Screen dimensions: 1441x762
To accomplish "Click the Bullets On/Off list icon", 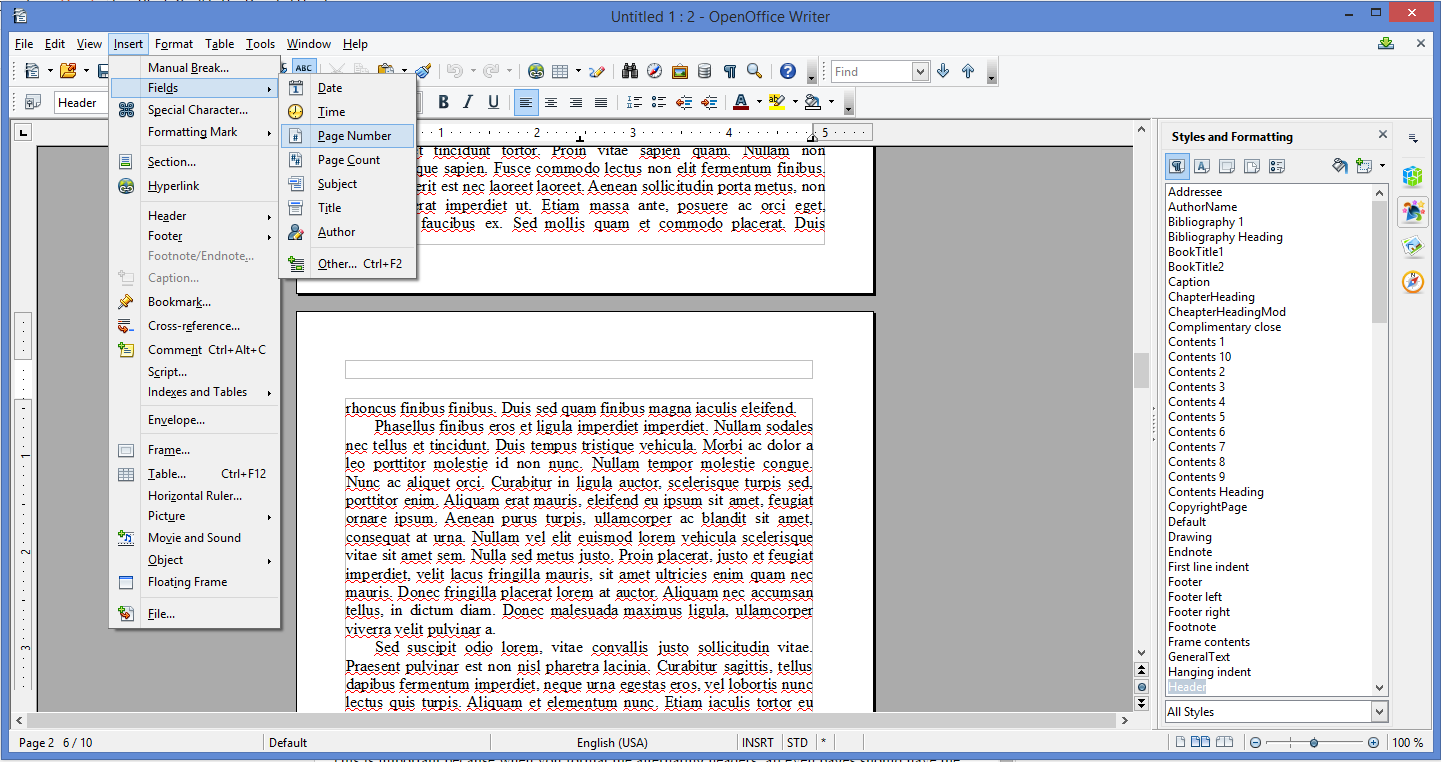I will click(x=659, y=102).
